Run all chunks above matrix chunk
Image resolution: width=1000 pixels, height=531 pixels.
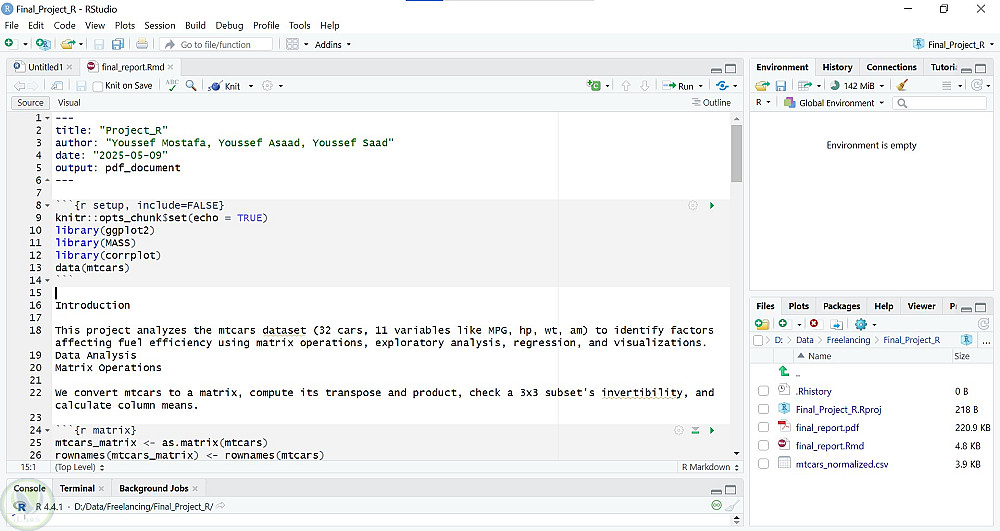pos(695,430)
